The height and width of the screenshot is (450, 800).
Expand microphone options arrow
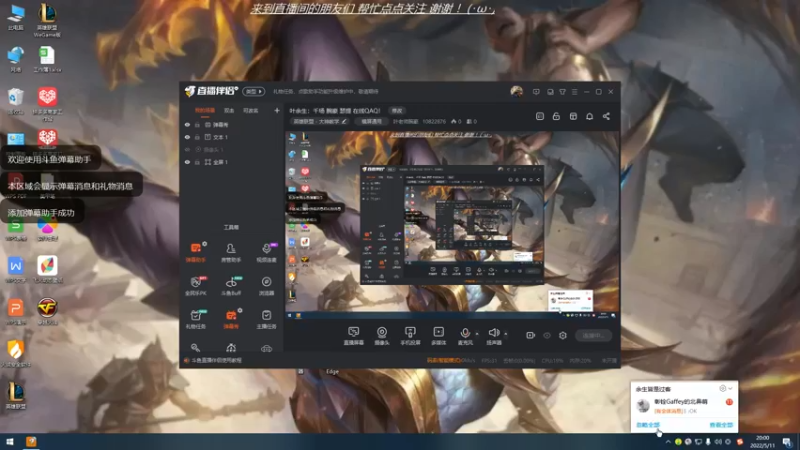point(477,334)
